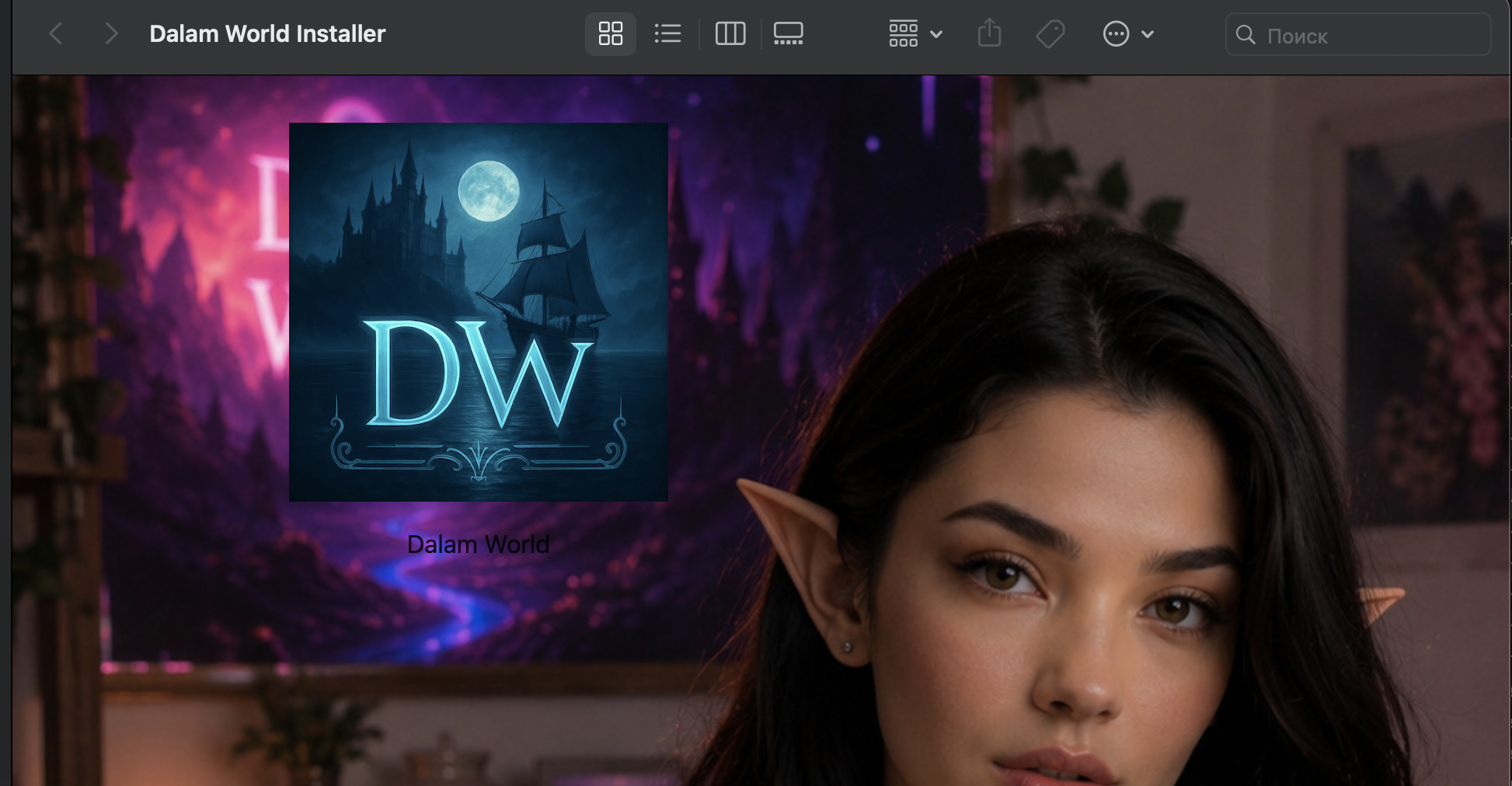Image resolution: width=1512 pixels, height=786 pixels.
Task: Open the more actions ellipsis menu
Action: click(1128, 33)
